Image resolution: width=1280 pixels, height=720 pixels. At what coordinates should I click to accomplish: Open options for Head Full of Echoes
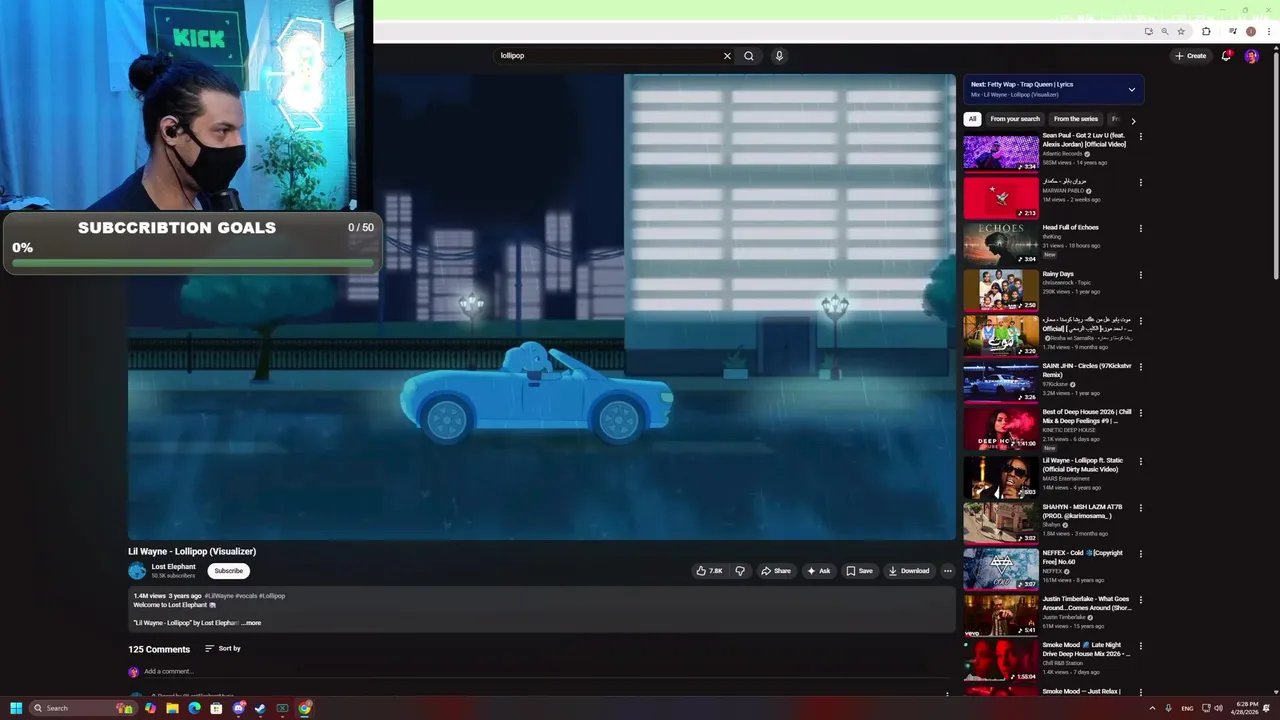[x=1141, y=229]
